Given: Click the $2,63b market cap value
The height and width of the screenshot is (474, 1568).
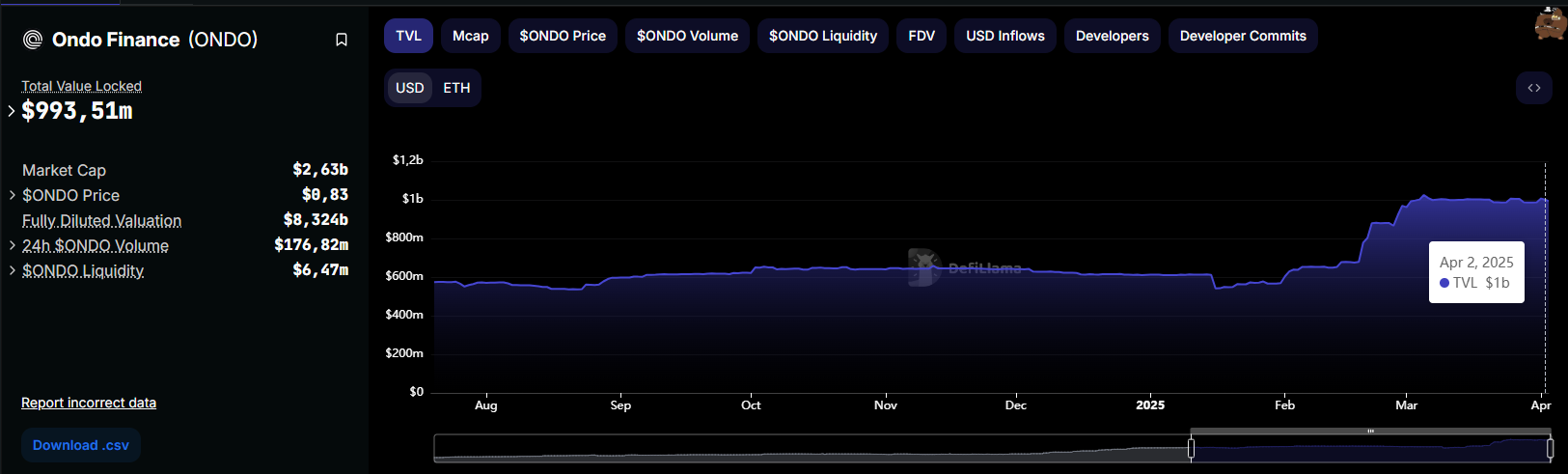Looking at the screenshot, I should coord(320,170).
